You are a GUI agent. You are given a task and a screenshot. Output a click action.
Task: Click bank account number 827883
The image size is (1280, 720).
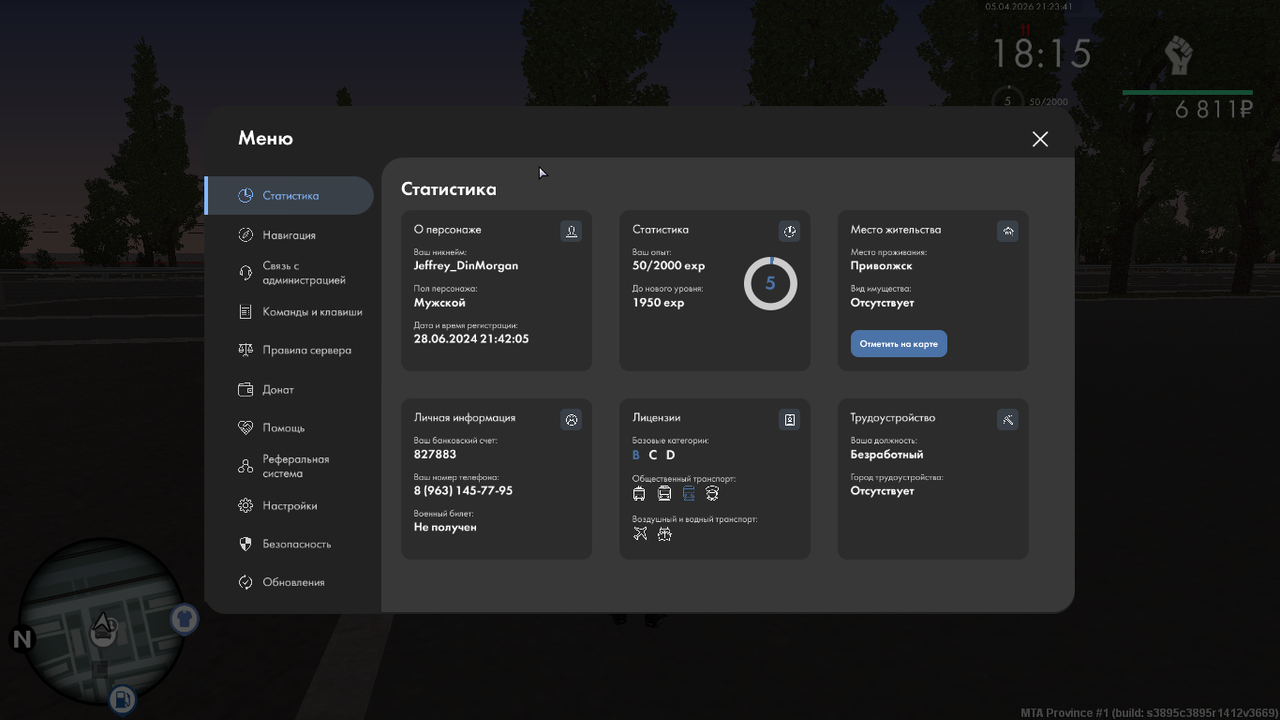[x=435, y=454]
